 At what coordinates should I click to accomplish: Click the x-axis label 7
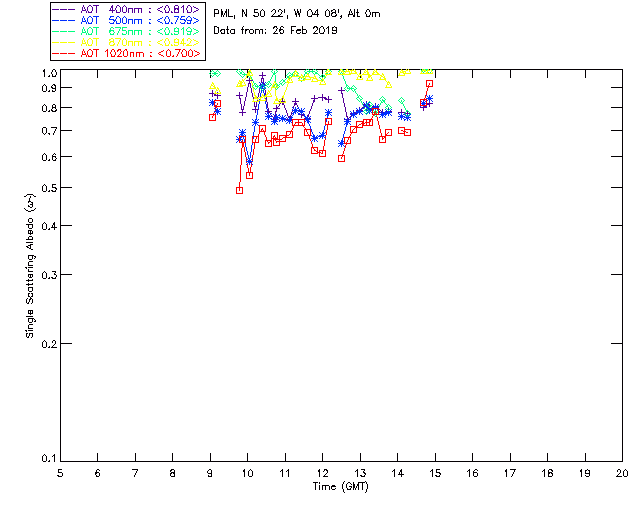point(135,474)
